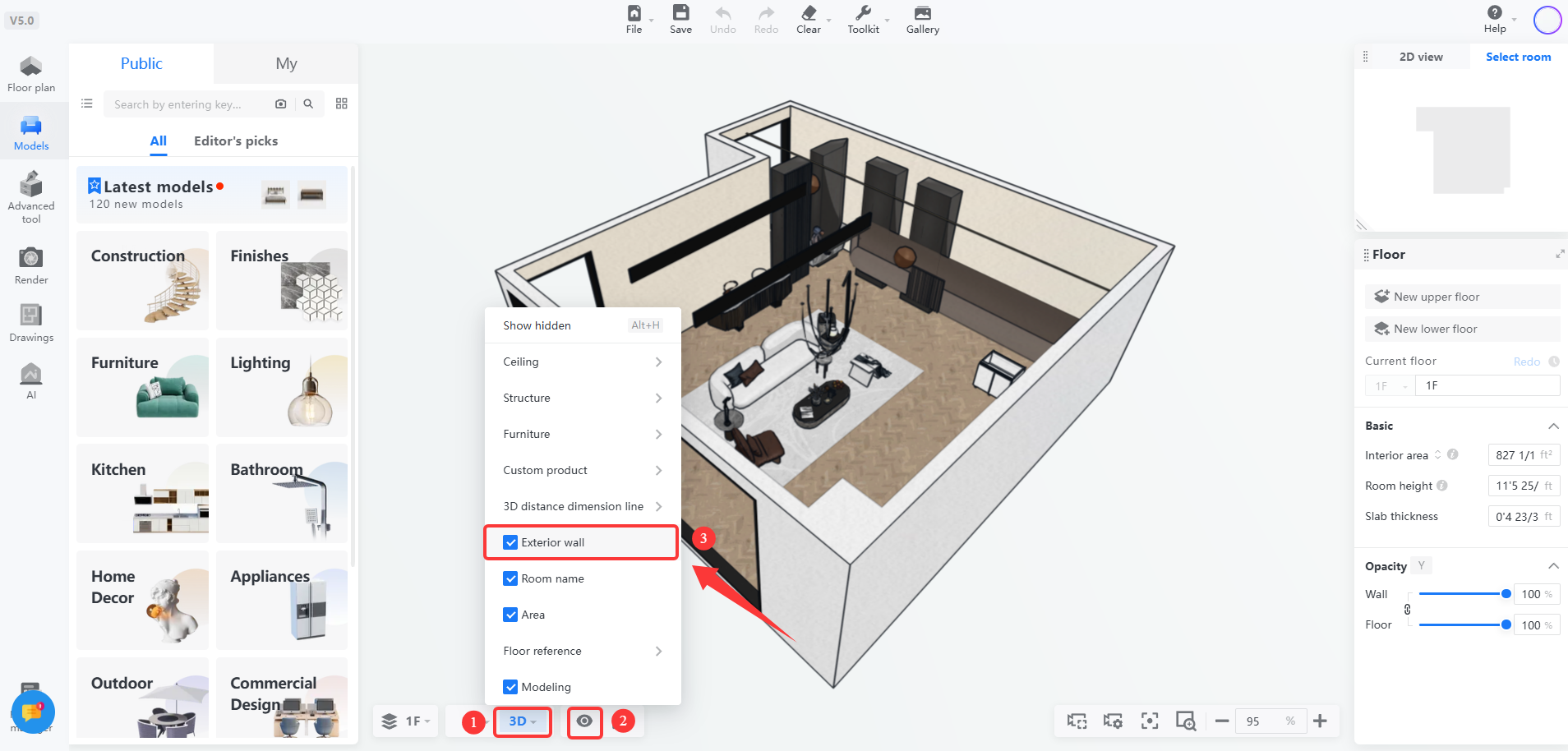Click the search magnifier icon
Viewport: 1568px width, 751px height.
(308, 104)
